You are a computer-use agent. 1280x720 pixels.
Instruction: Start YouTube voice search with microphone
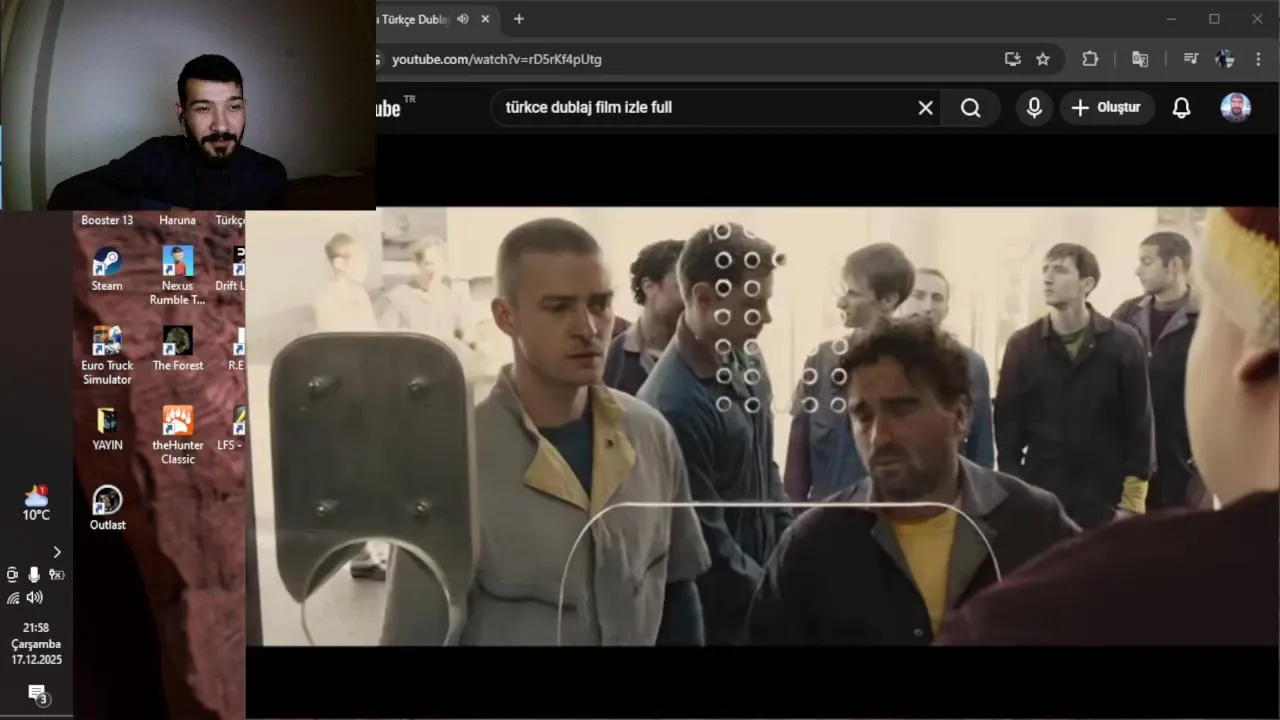tap(1034, 107)
